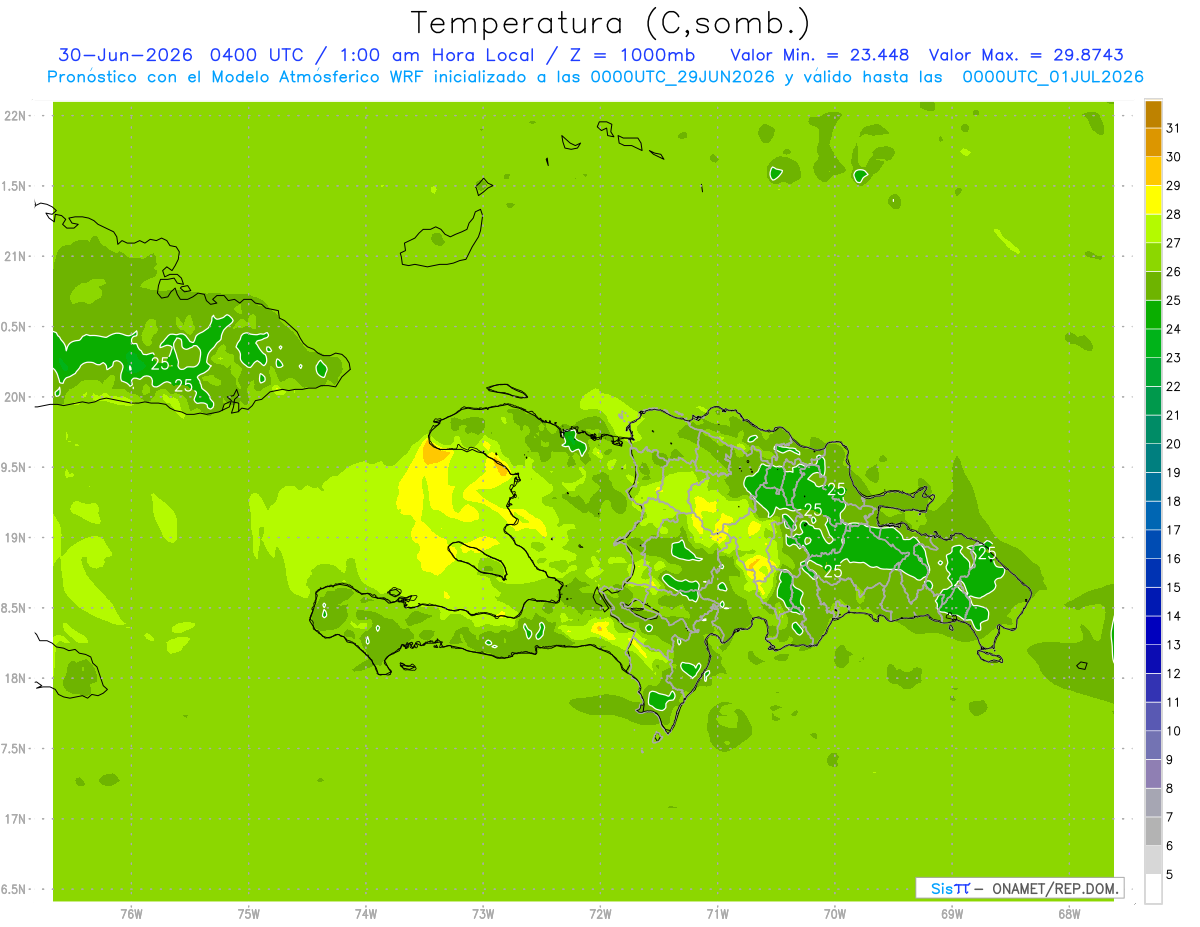Image resolution: width=1200 pixels, height=927 pixels.
Task: Click green legend swatch between 24 and 25
Action: [x=1154, y=315]
